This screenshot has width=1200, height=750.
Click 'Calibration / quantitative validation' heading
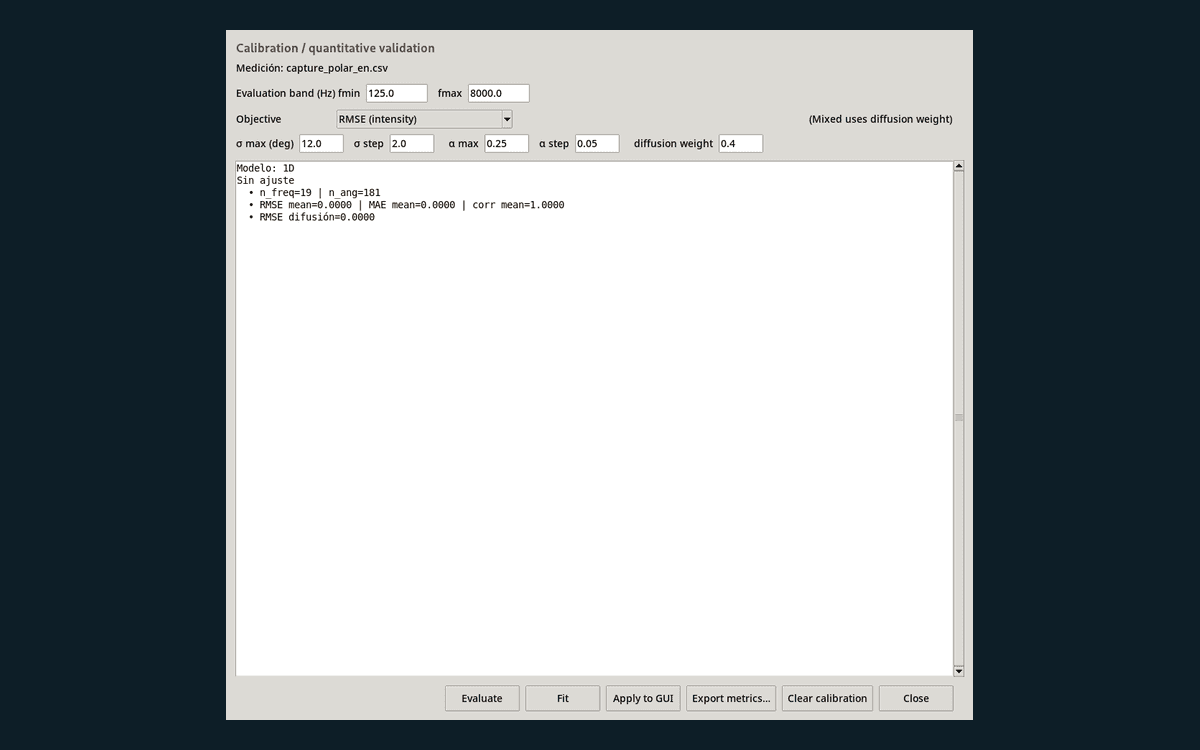click(335, 48)
